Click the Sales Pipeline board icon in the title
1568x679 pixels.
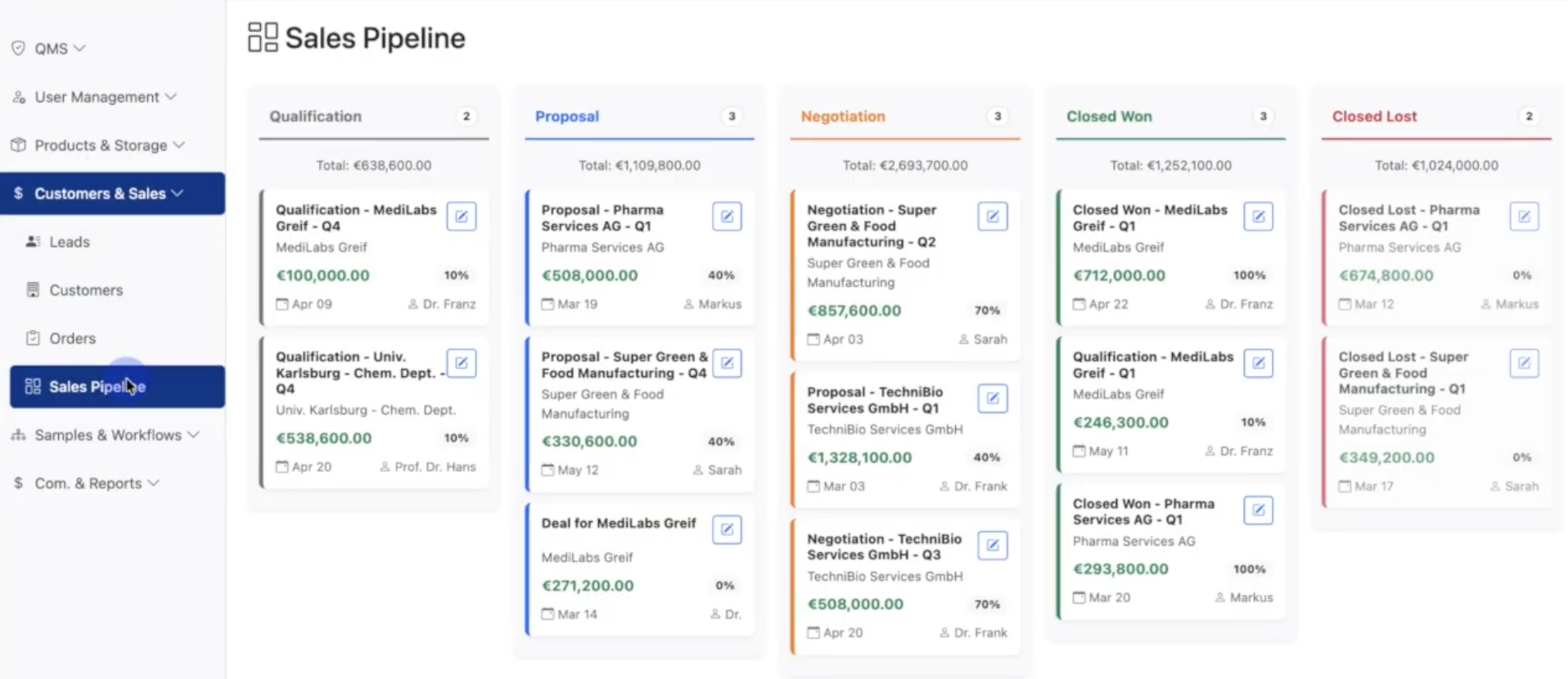[x=263, y=38]
